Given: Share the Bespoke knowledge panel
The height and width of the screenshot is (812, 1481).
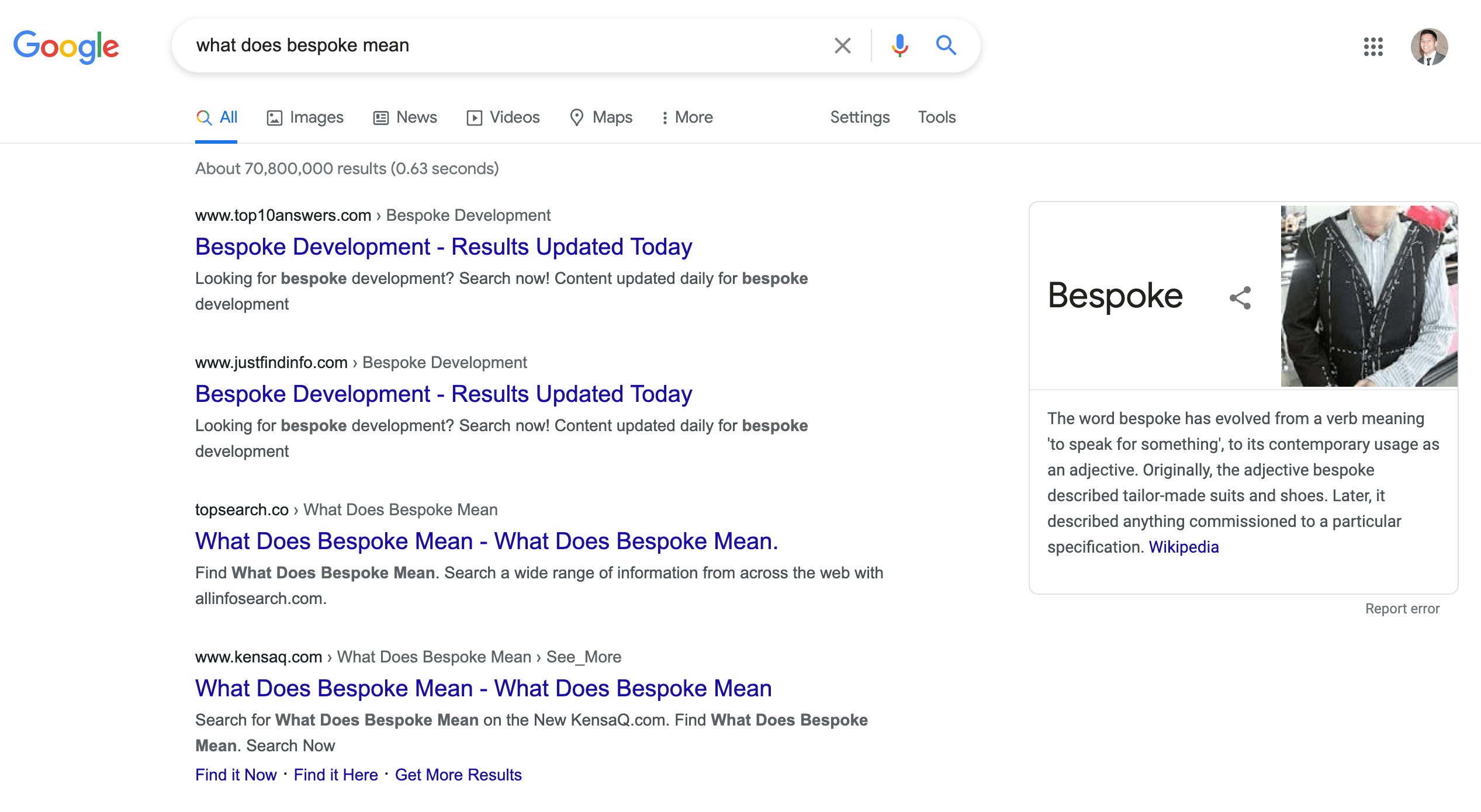Looking at the screenshot, I should point(1240,298).
